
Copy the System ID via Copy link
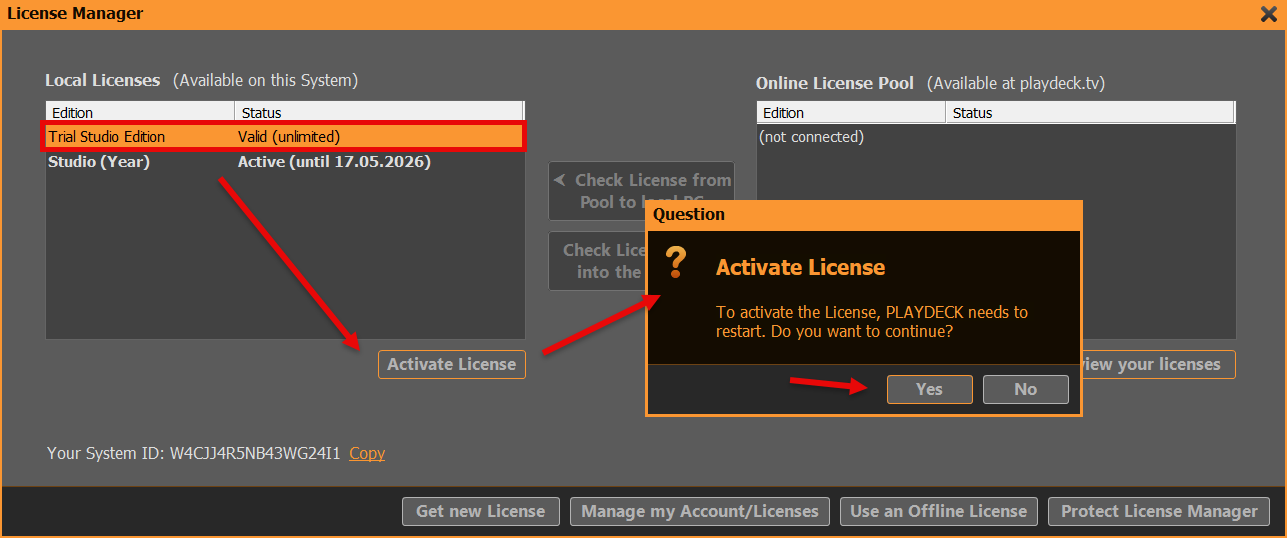tap(367, 453)
